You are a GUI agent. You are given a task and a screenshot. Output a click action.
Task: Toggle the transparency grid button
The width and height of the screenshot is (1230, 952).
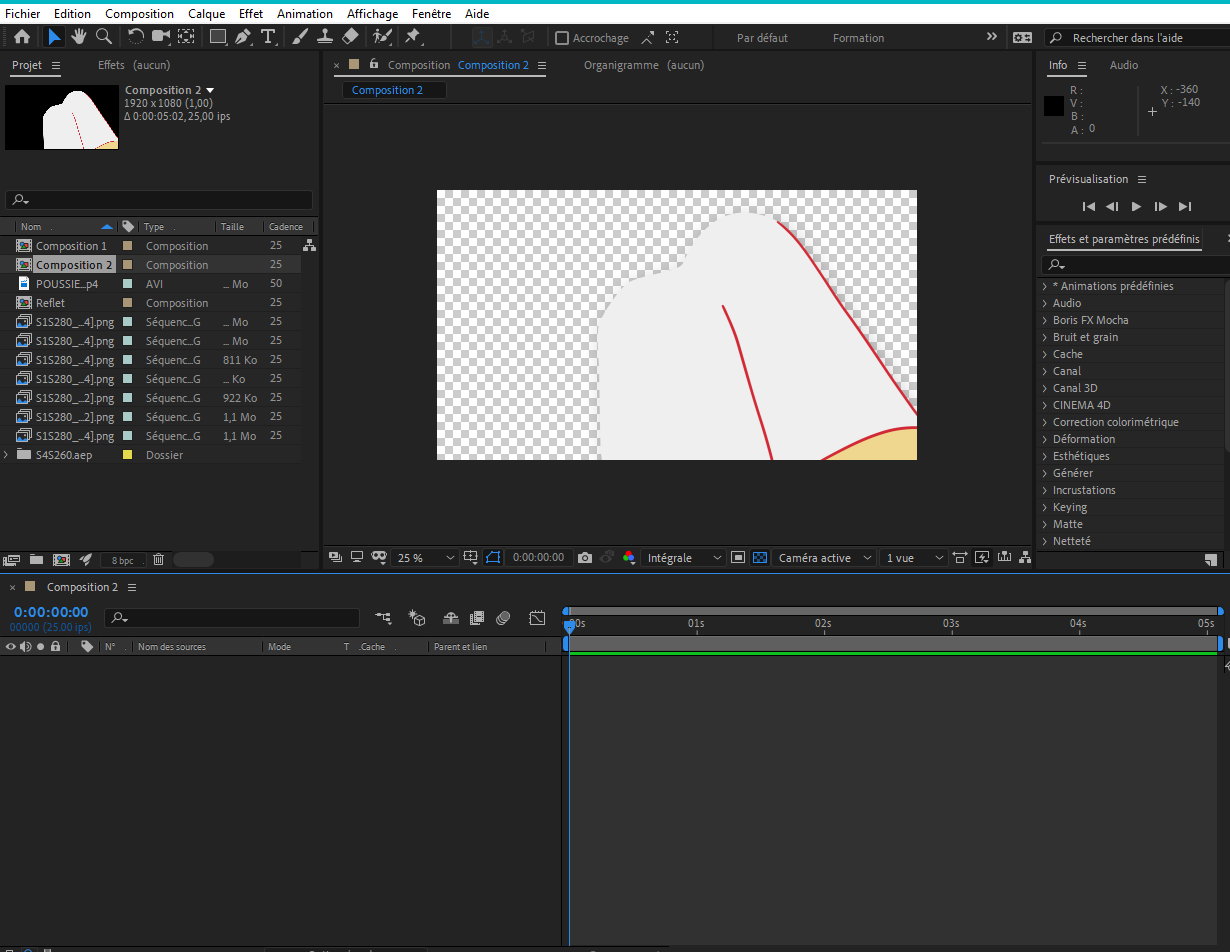(760, 558)
